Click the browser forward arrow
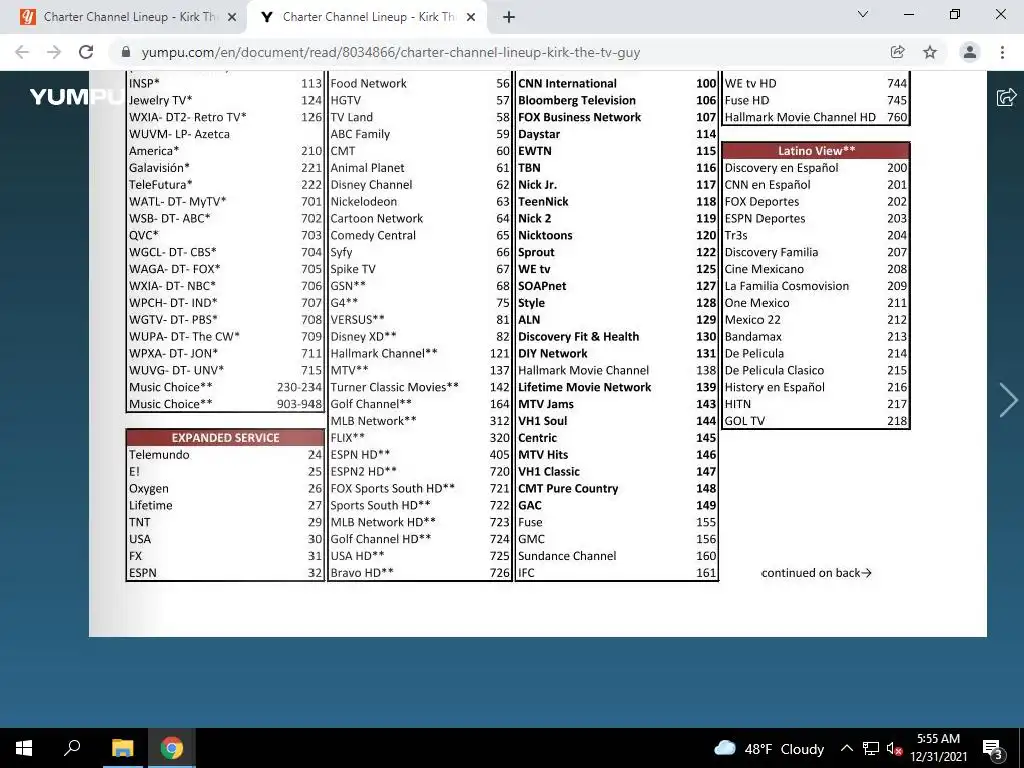This screenshot has height=768, width=1024. 54,52
